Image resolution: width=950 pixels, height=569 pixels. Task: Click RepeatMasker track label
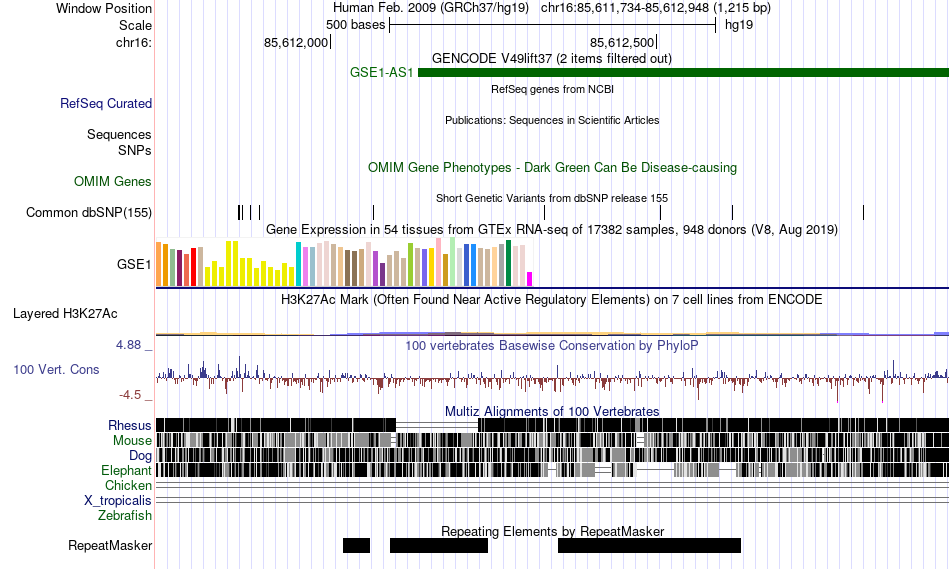point(110,546)
